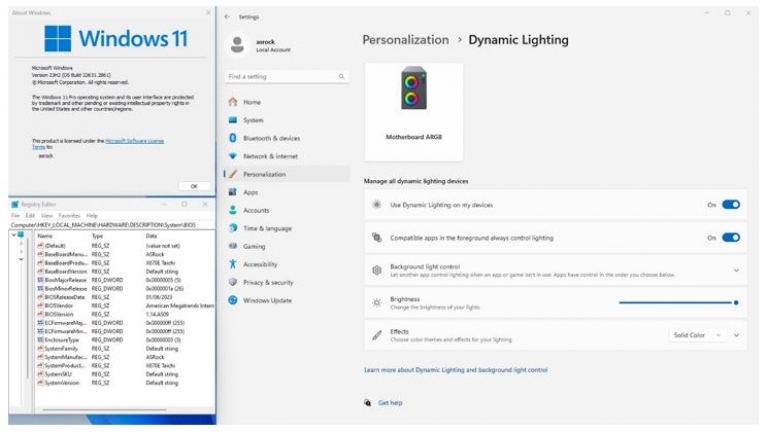Open File menu in Registry Editor

pyautogui.click(x=16, y=216)
